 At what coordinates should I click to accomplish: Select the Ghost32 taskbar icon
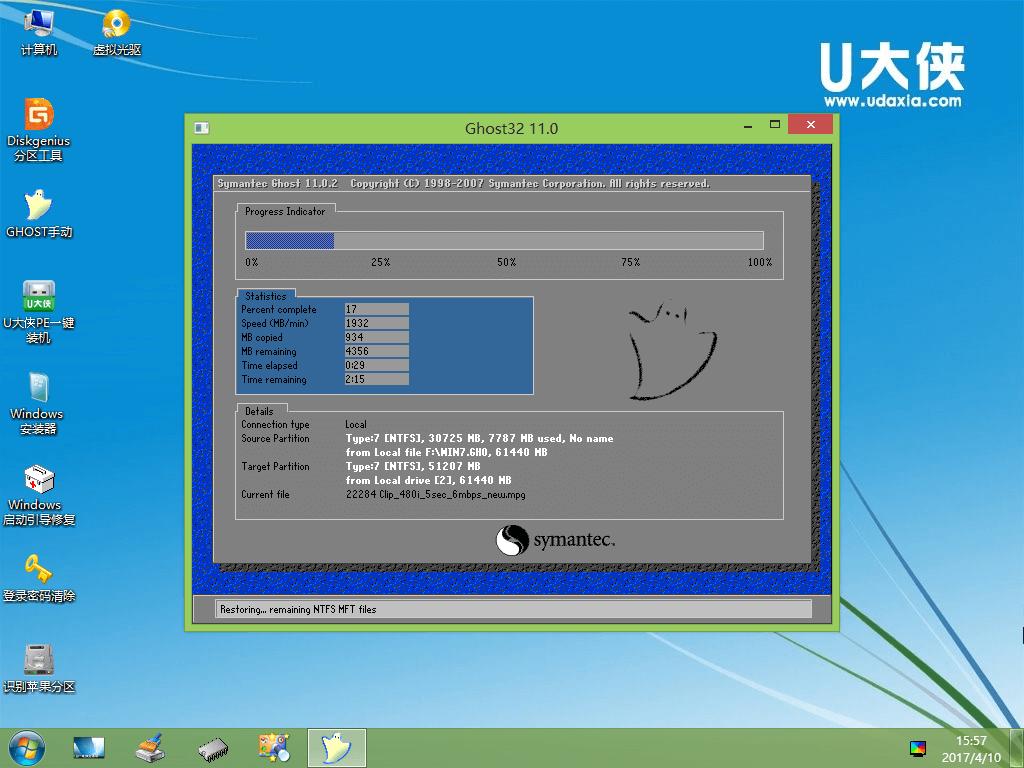click(336, 747)
